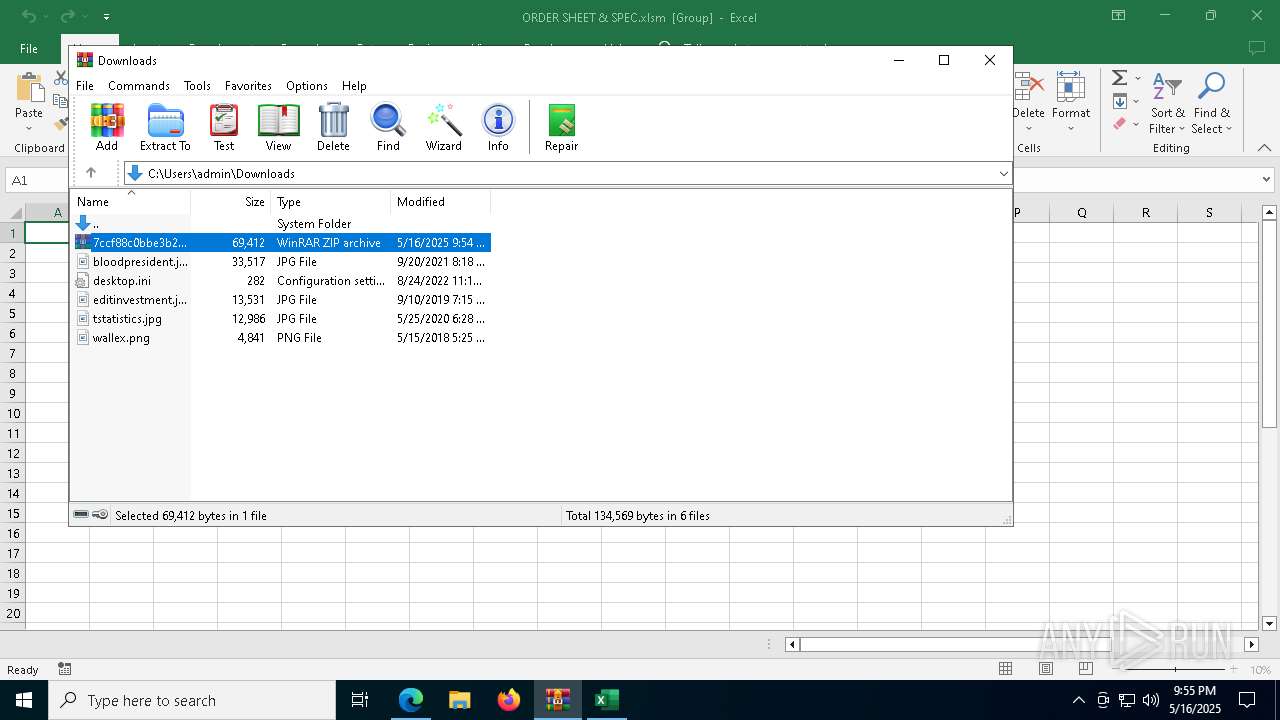Open the Options menu in WinRAR

[x=307, y=86]
